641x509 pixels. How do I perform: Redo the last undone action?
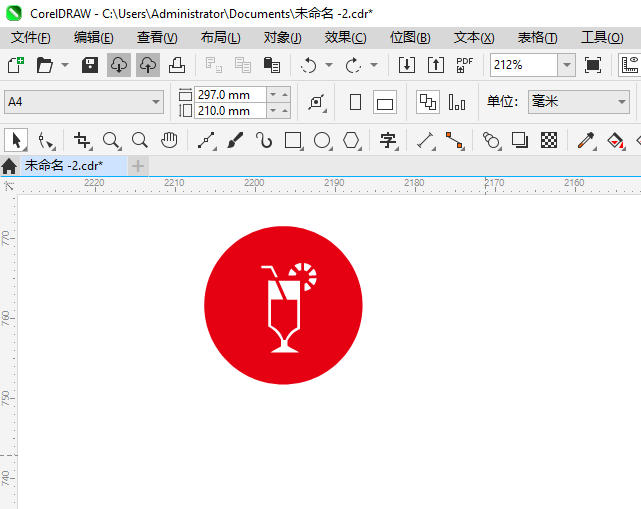coord(354,65)
